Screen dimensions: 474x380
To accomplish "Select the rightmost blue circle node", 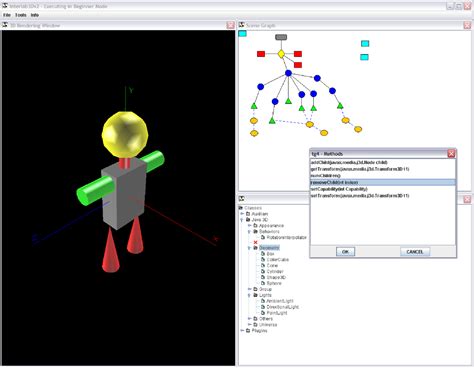I will 332,90.
